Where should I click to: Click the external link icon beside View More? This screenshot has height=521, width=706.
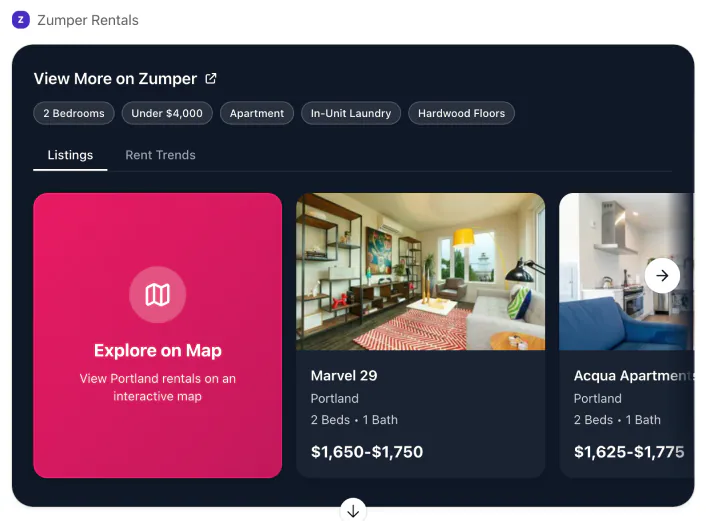point(211,79)
